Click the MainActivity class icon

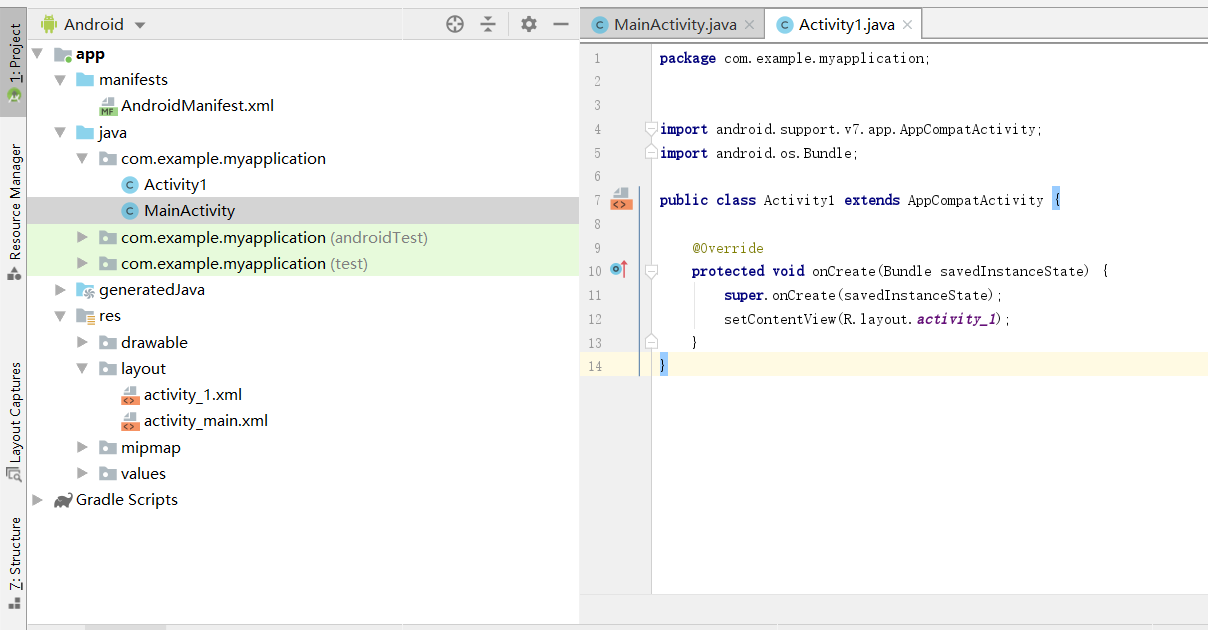(130, 210)
